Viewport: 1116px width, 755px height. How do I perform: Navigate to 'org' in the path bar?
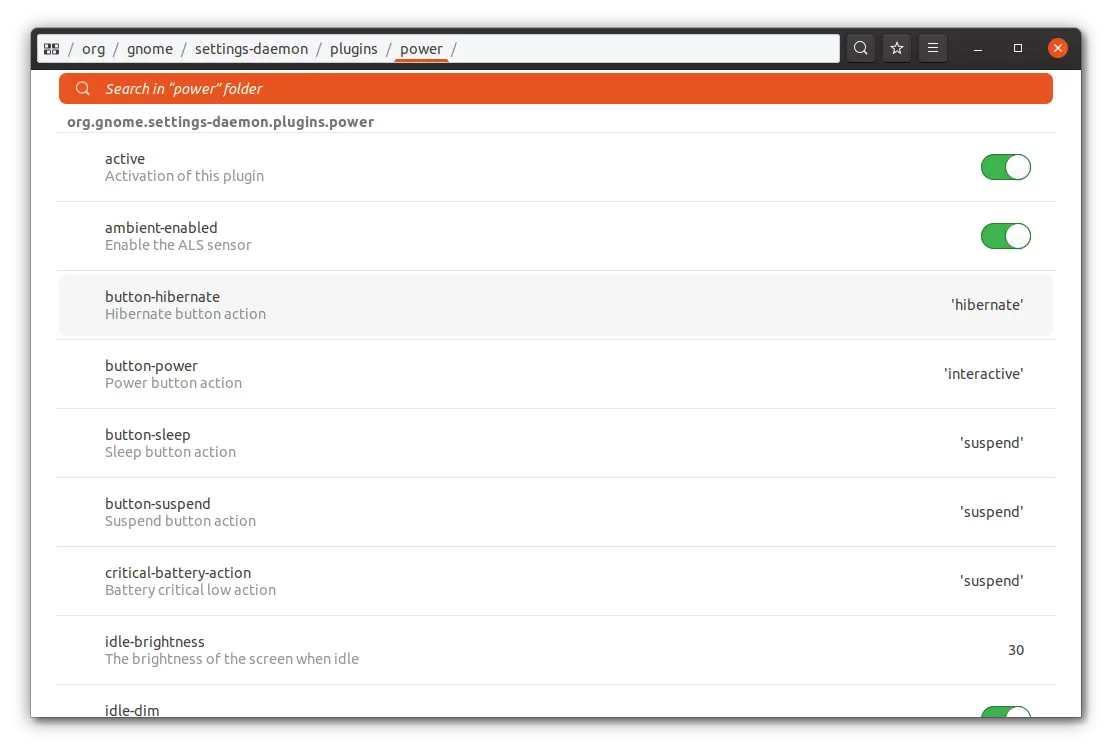pos(93,49)
